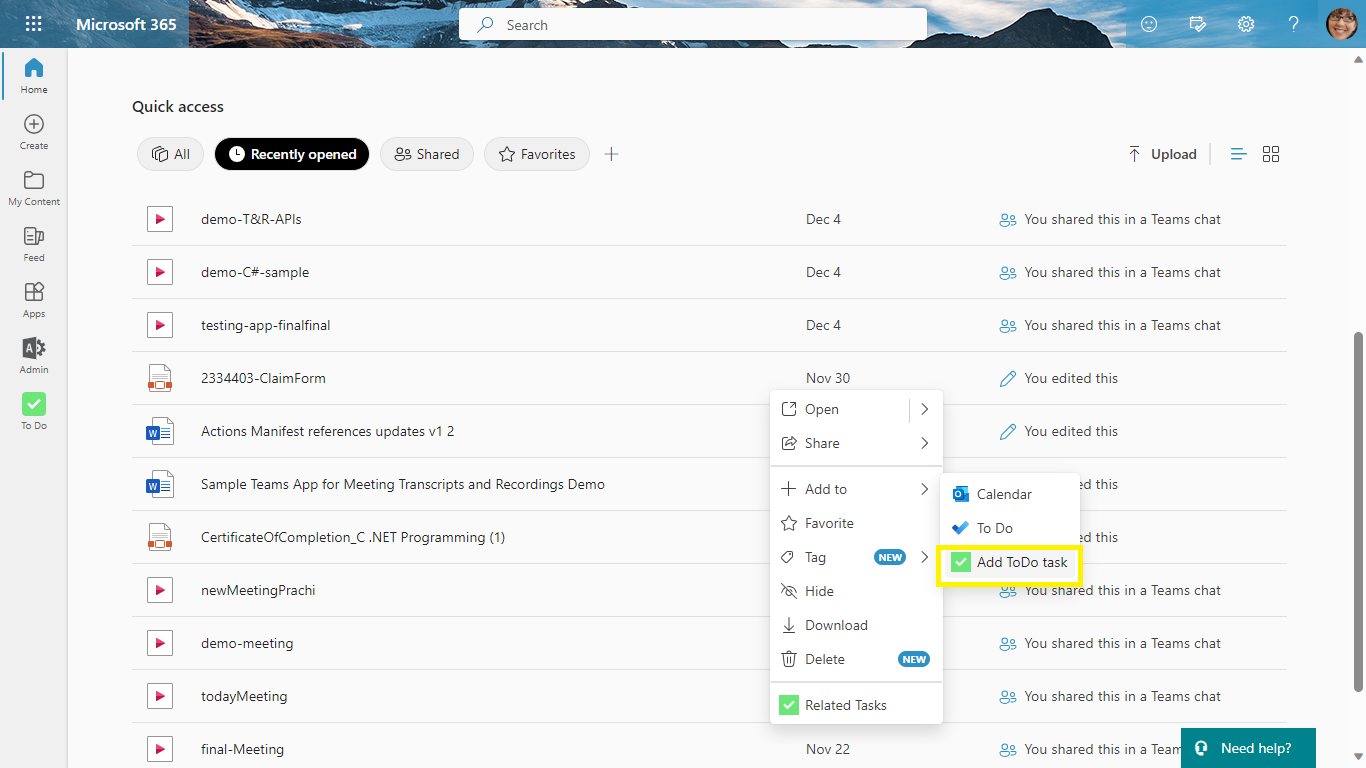Select Related Tasks in context menu

[x=856, y=705]
